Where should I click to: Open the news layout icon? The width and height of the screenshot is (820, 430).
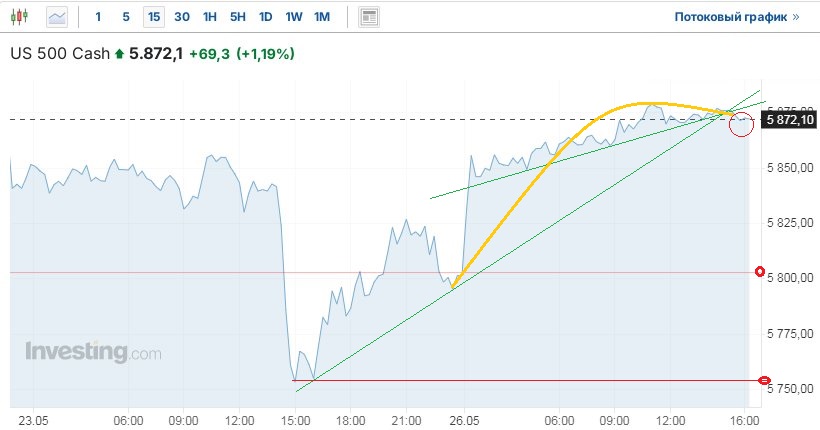(x=370, y=17)
